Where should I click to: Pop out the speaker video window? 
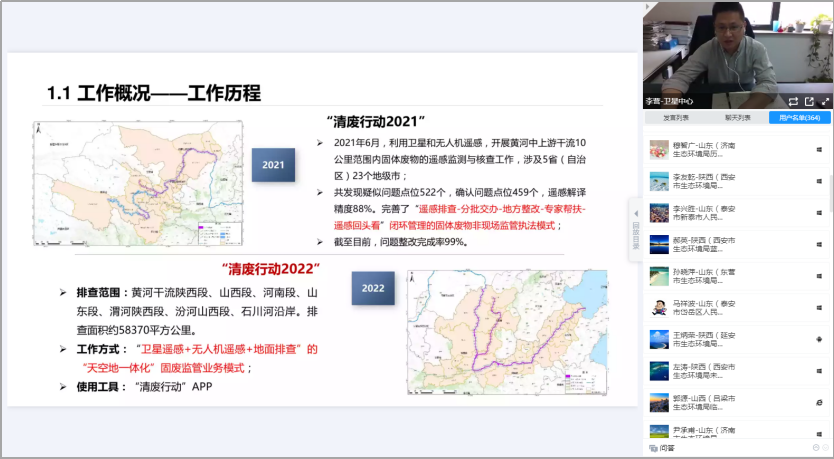click(809, 101)
